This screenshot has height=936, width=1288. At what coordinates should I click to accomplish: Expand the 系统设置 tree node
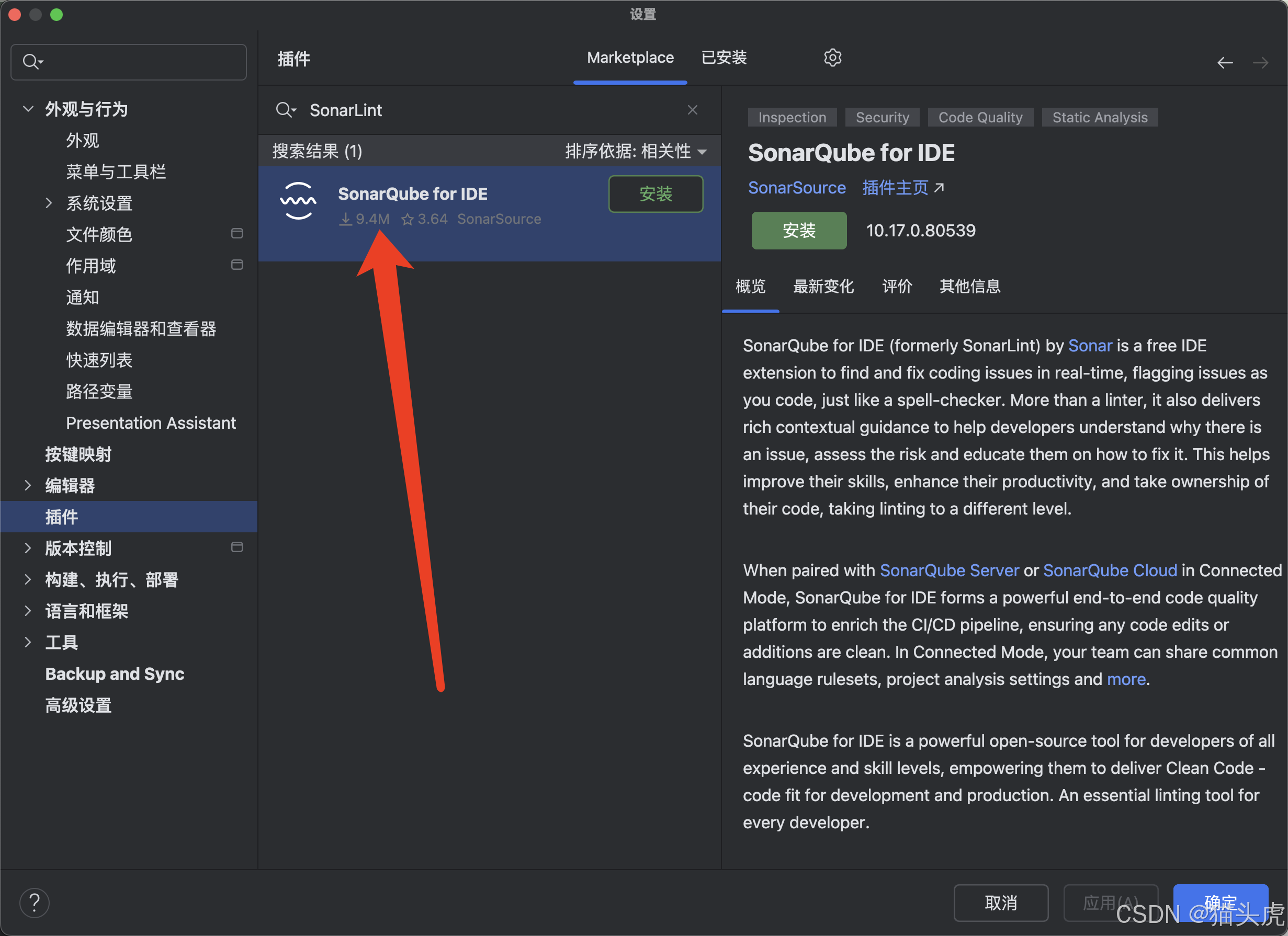[49, 203]
